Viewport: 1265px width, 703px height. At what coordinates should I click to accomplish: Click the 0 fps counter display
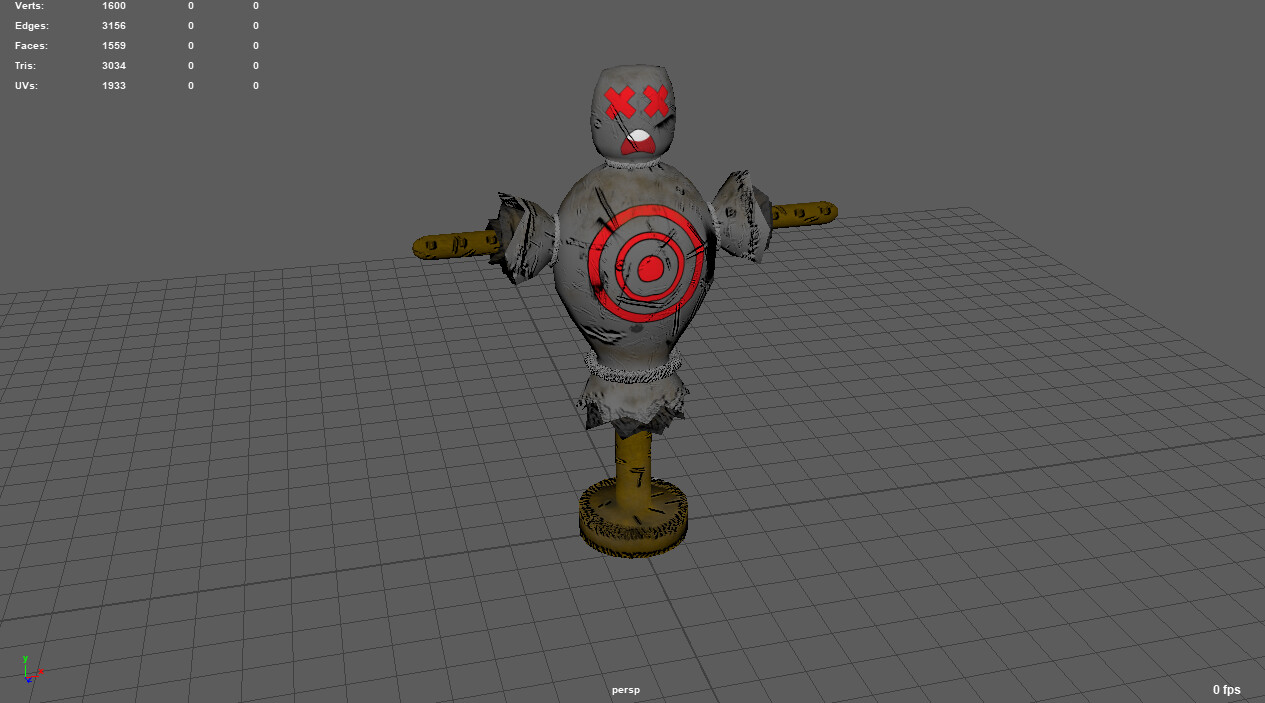tap(1225, 689)
